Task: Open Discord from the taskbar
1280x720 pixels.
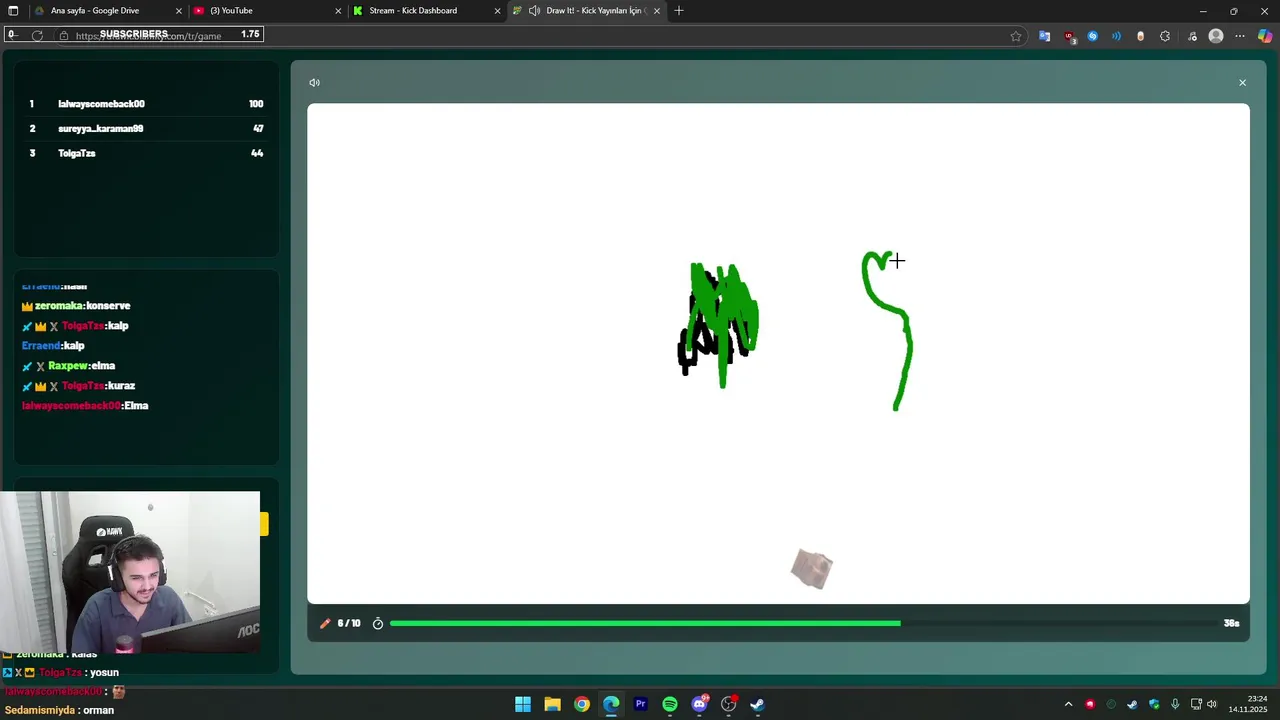Action: coord(700,704)
